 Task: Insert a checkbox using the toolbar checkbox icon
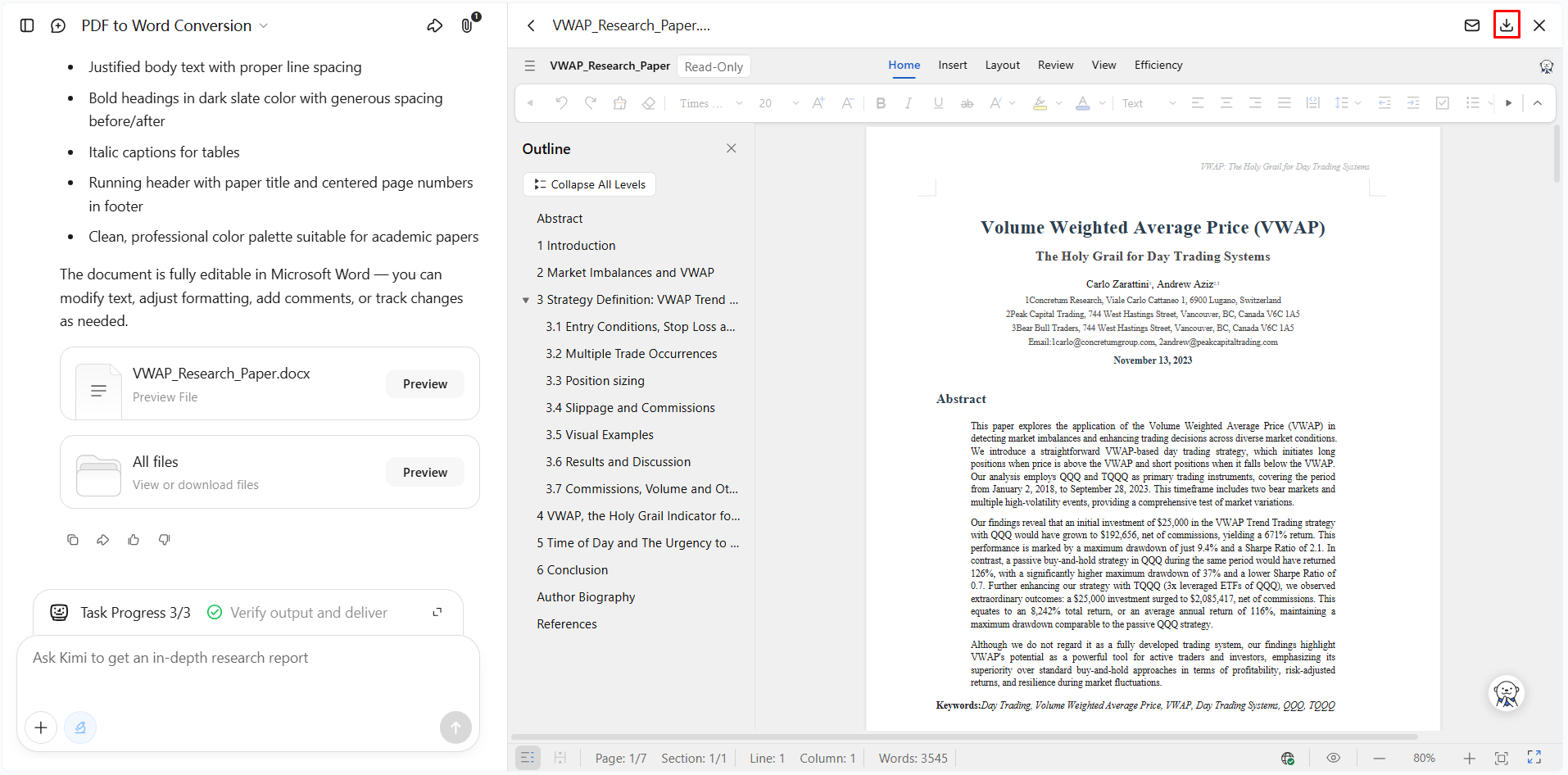[x=1443, y=103]
